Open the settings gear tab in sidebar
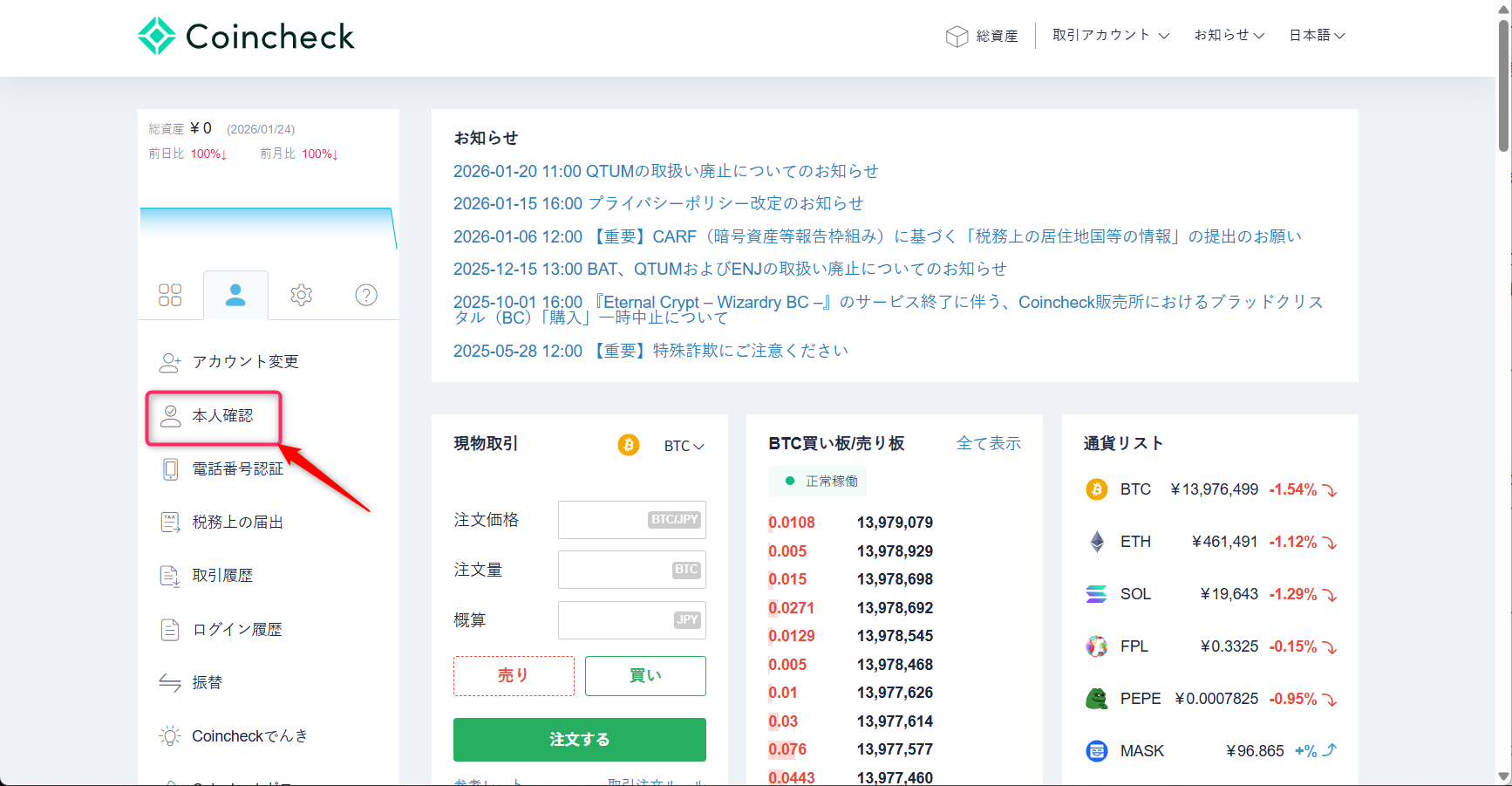This screenshot has height=786, width=1512. (301, 295)
